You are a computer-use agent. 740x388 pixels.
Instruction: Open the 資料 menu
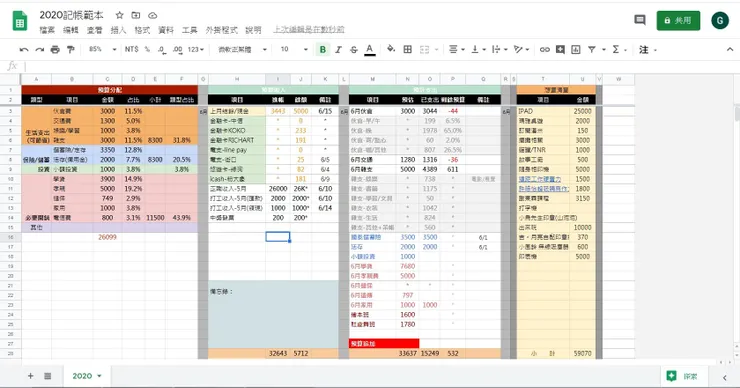click(166, 30)
